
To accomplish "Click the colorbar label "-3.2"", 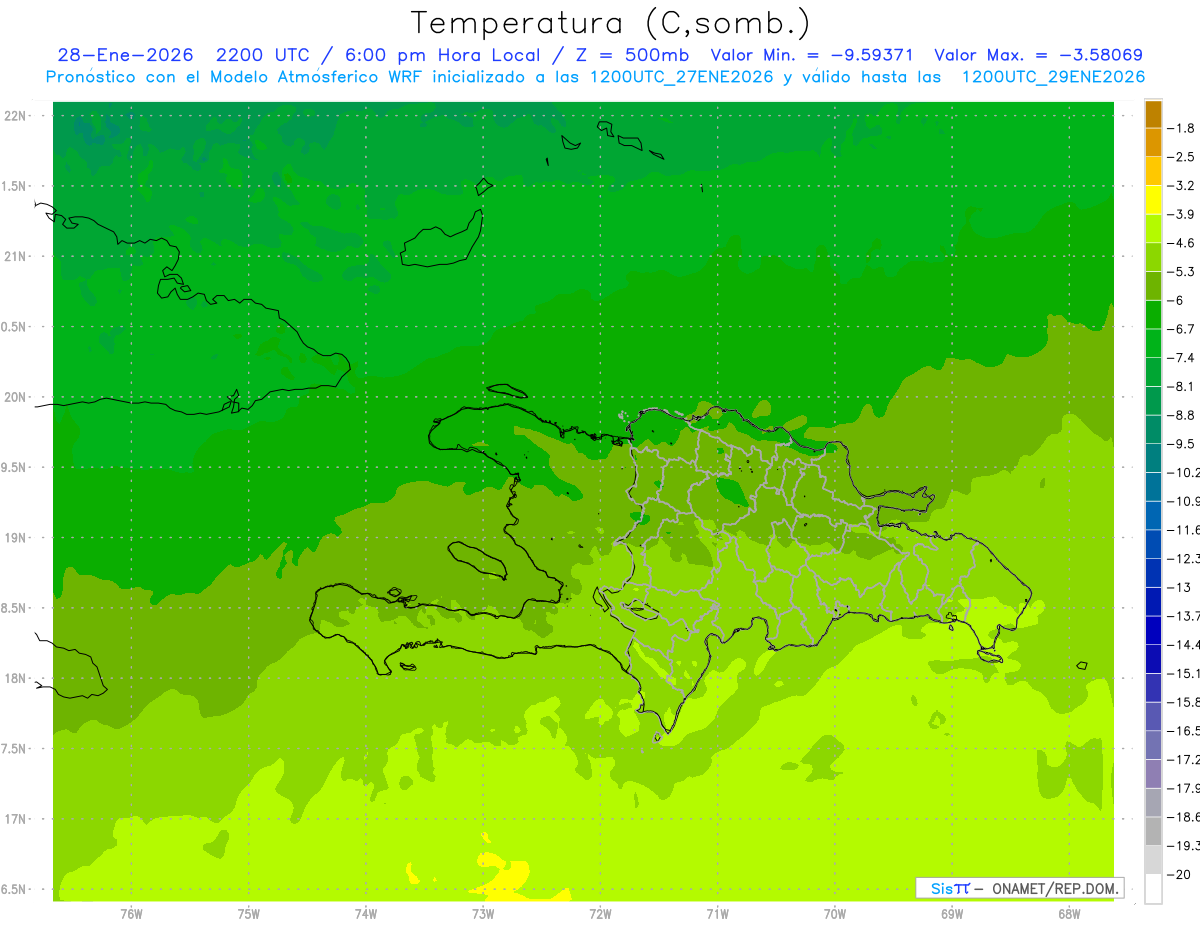I will pos(1181,186).
